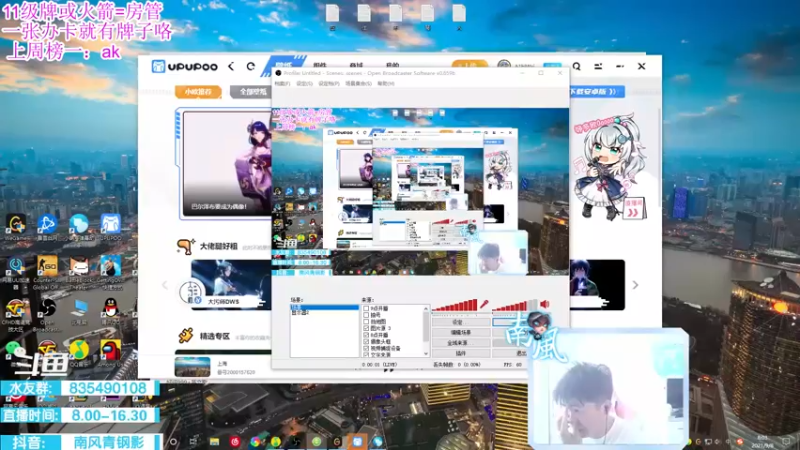800x450 pixels.
Task: Mute microphone icon in OBS
Action: pos(484,305)
